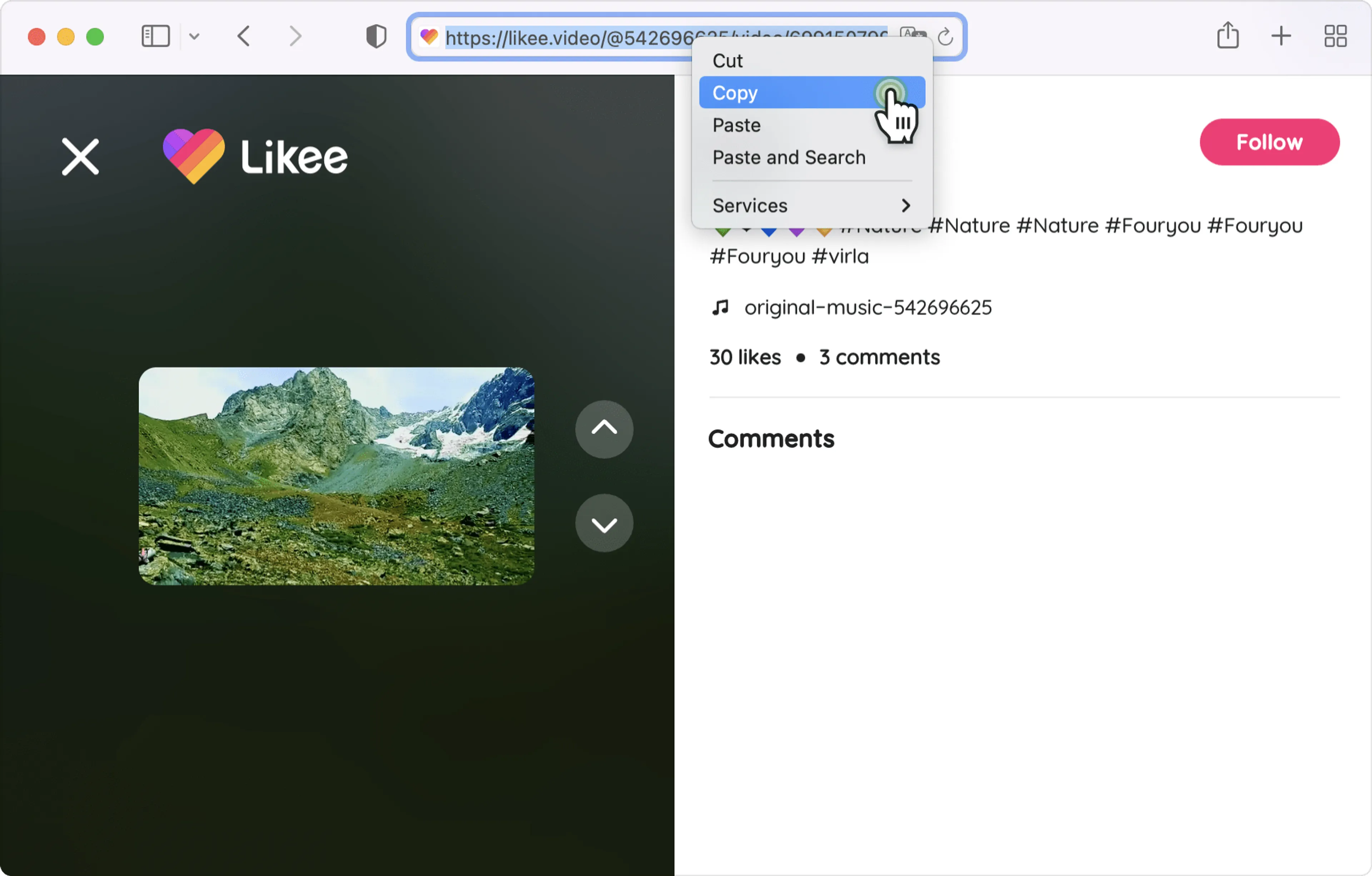1372x876 pixels.
Task: Skip to the next video arrow
Action: pos(604,523)
